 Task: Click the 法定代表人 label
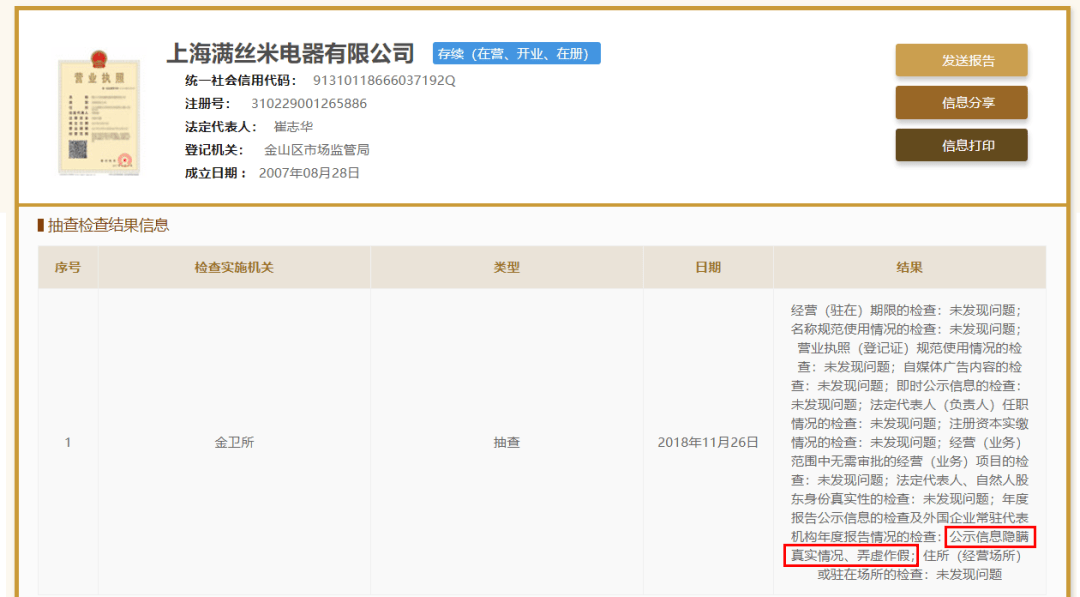220,127
